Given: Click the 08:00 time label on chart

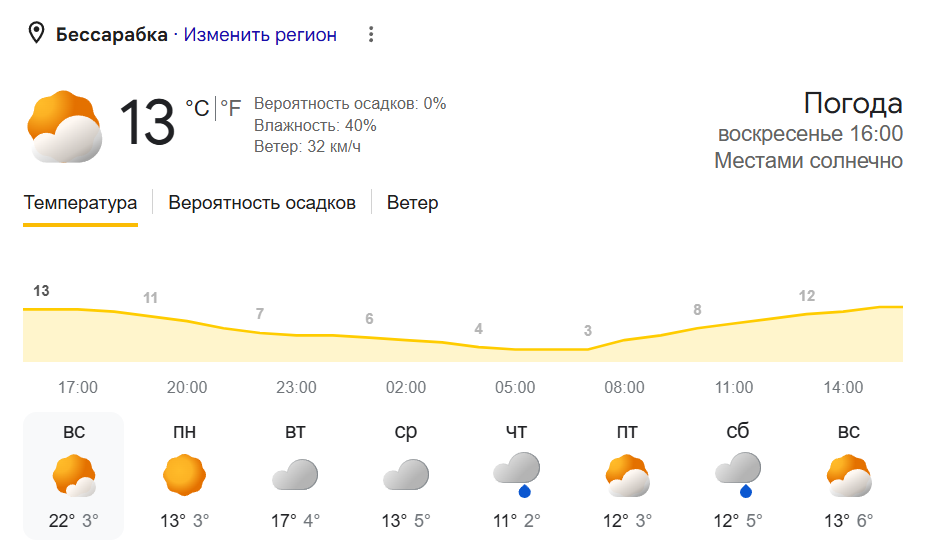Looking at the screenshot, I should click(624, 388).
